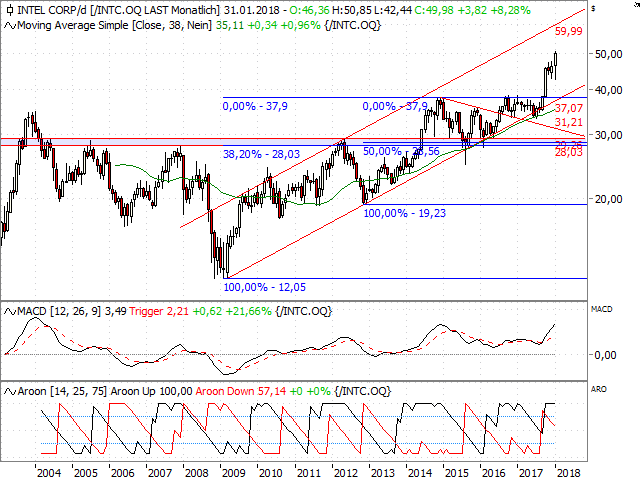
Task: Click the MACD axis 0,00 label
Action: pyautogui.click(x=605, y=355)
